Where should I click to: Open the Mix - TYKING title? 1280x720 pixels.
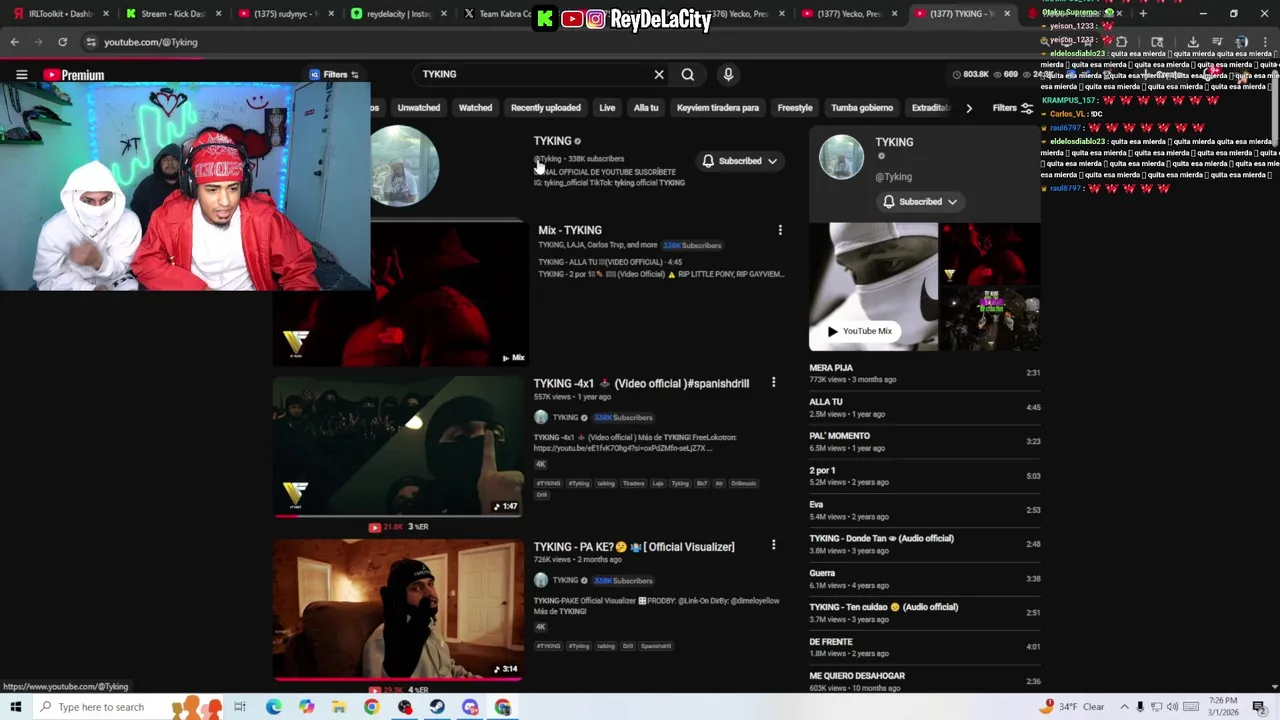point(570,230)
